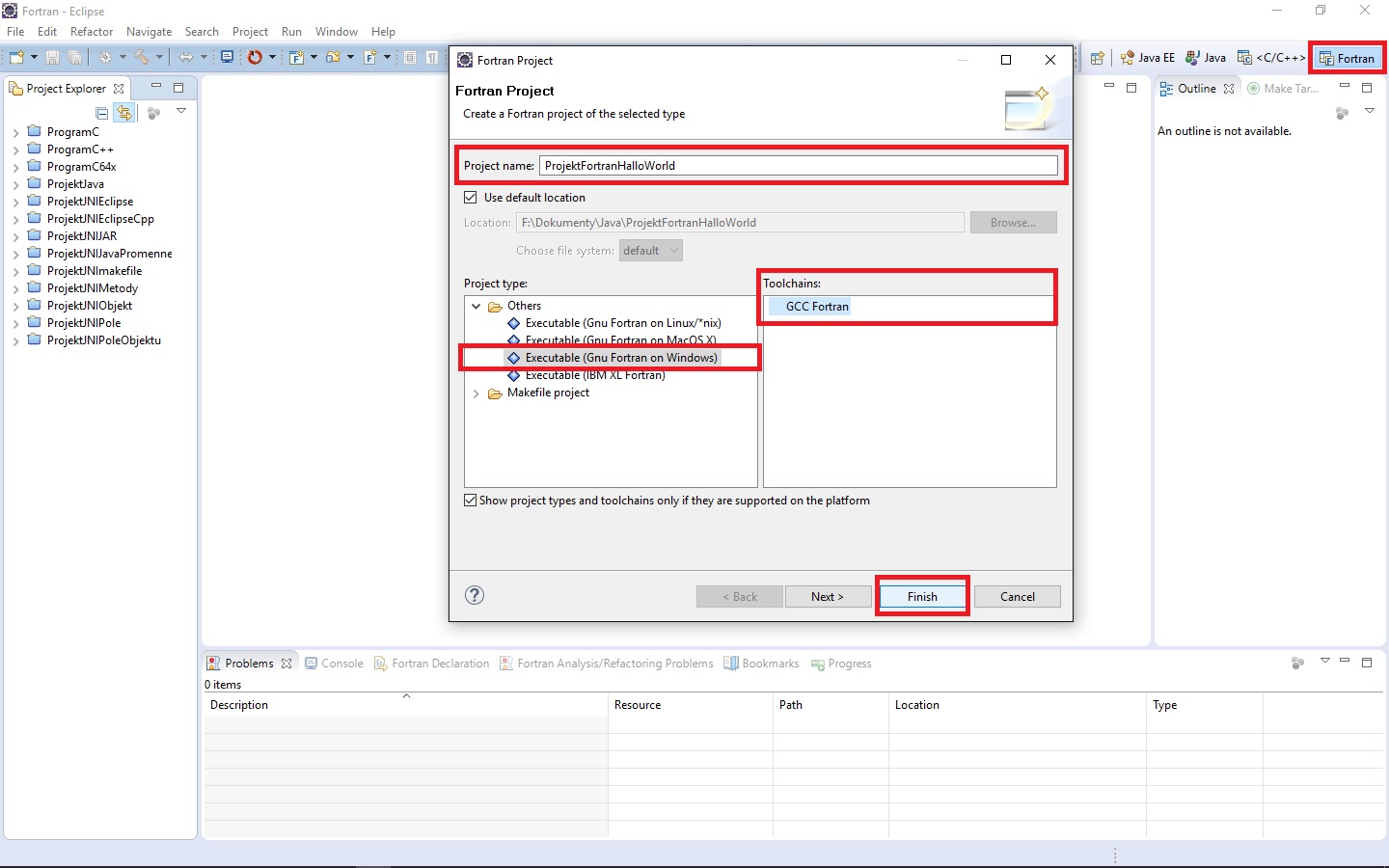Click the Resource column header
This screenshot has height=868, width=1389.
(x=691, y=705)
